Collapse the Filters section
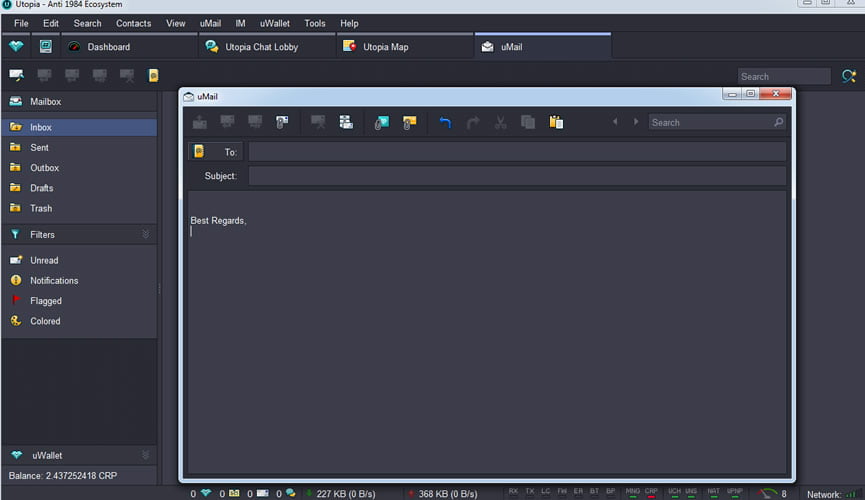865x500 pixels. (x=146, y=234)
